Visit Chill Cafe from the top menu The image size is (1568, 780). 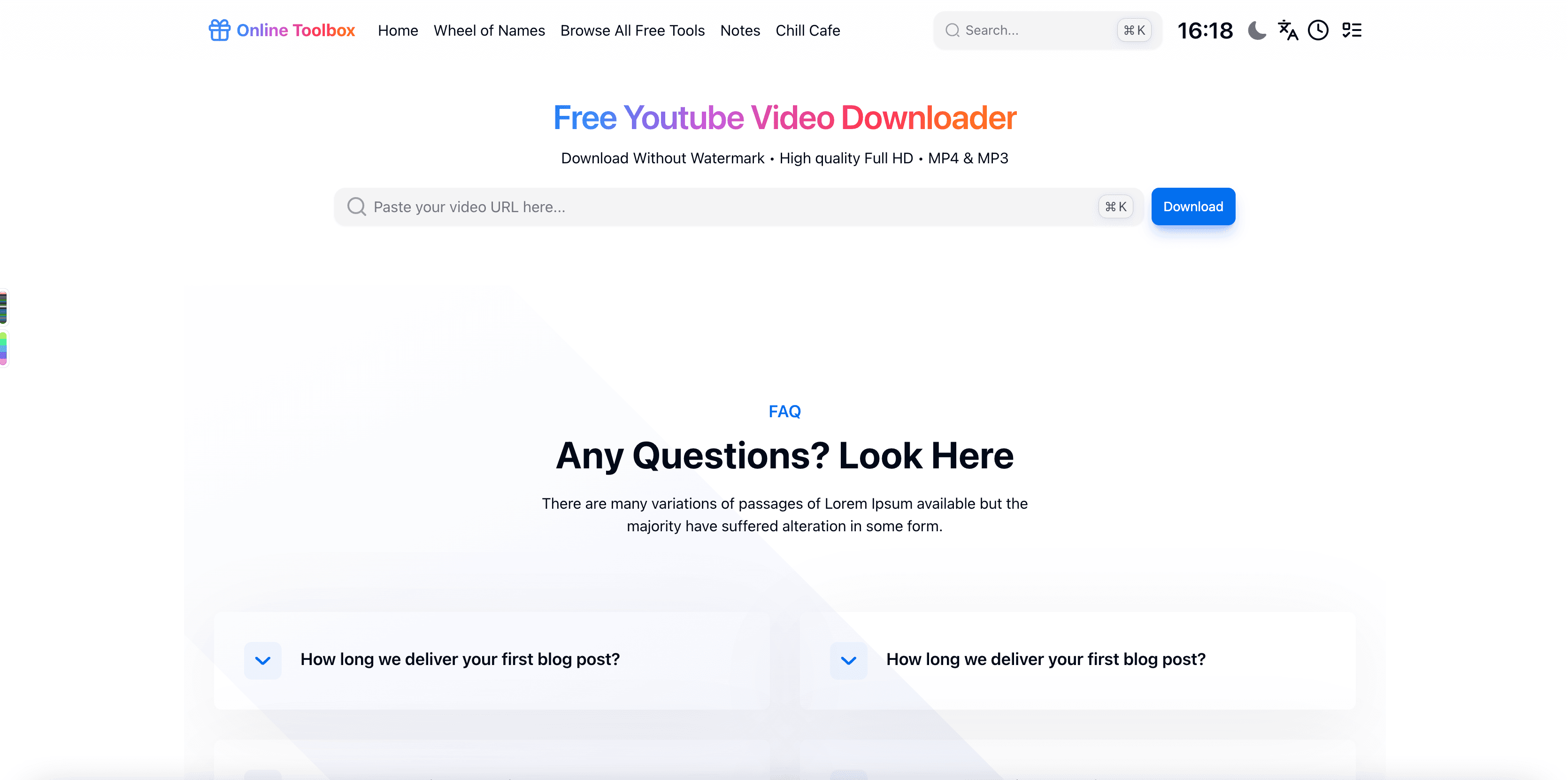pyautogui.click(x=808, y=31)
